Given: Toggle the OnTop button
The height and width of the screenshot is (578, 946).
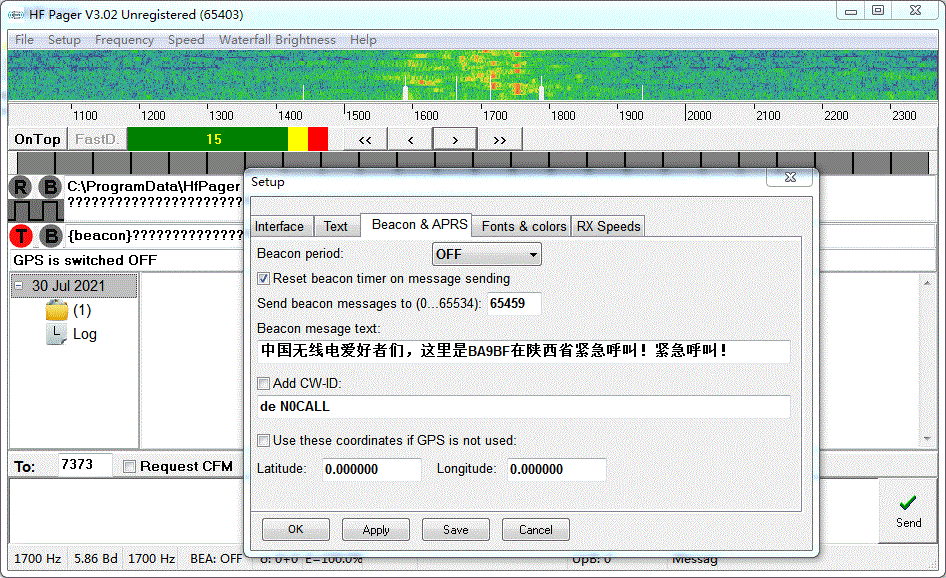Looking at the screenshot, I should pyautogui.click(x=37, y=139).
